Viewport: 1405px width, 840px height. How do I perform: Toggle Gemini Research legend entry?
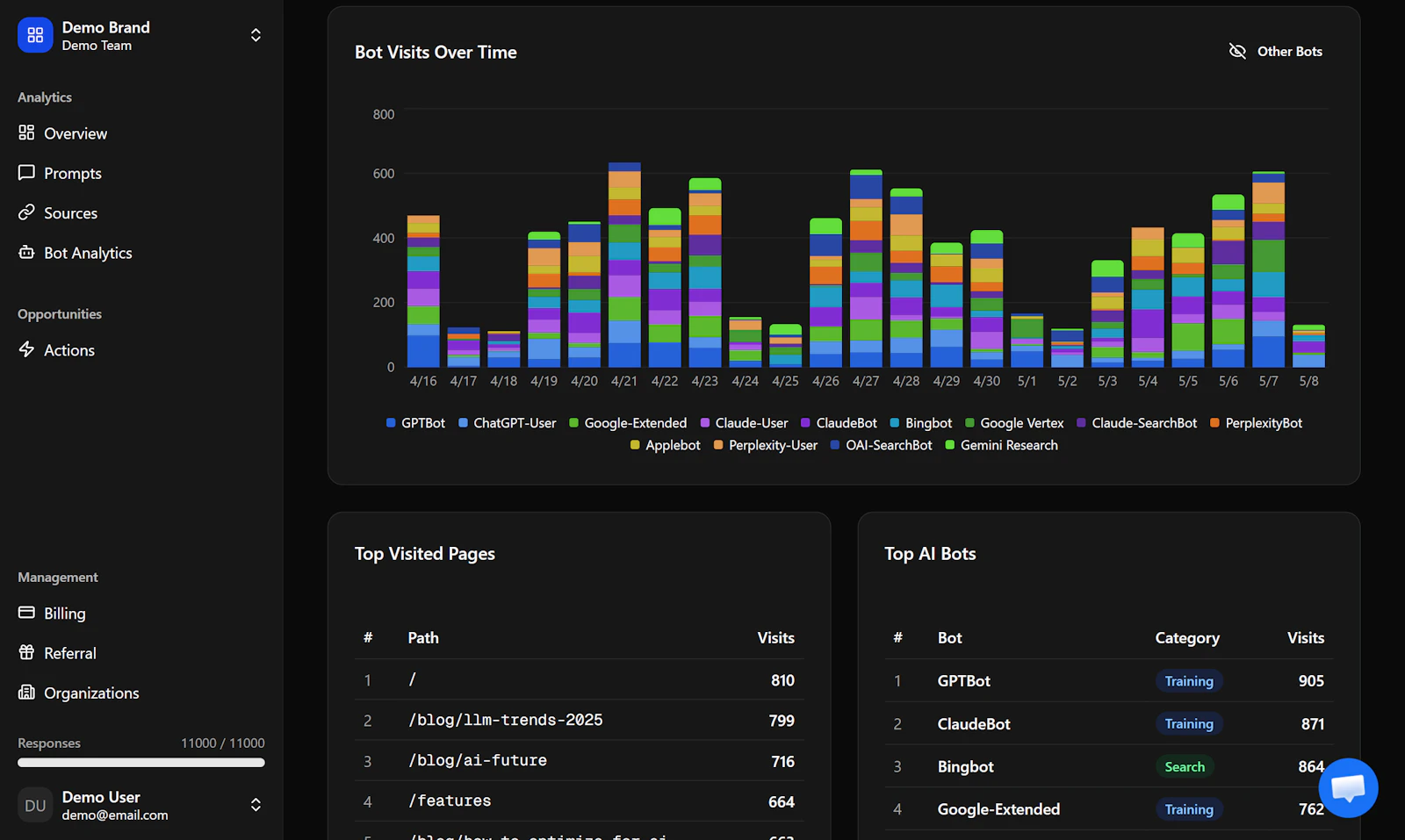pos(1001,445)
